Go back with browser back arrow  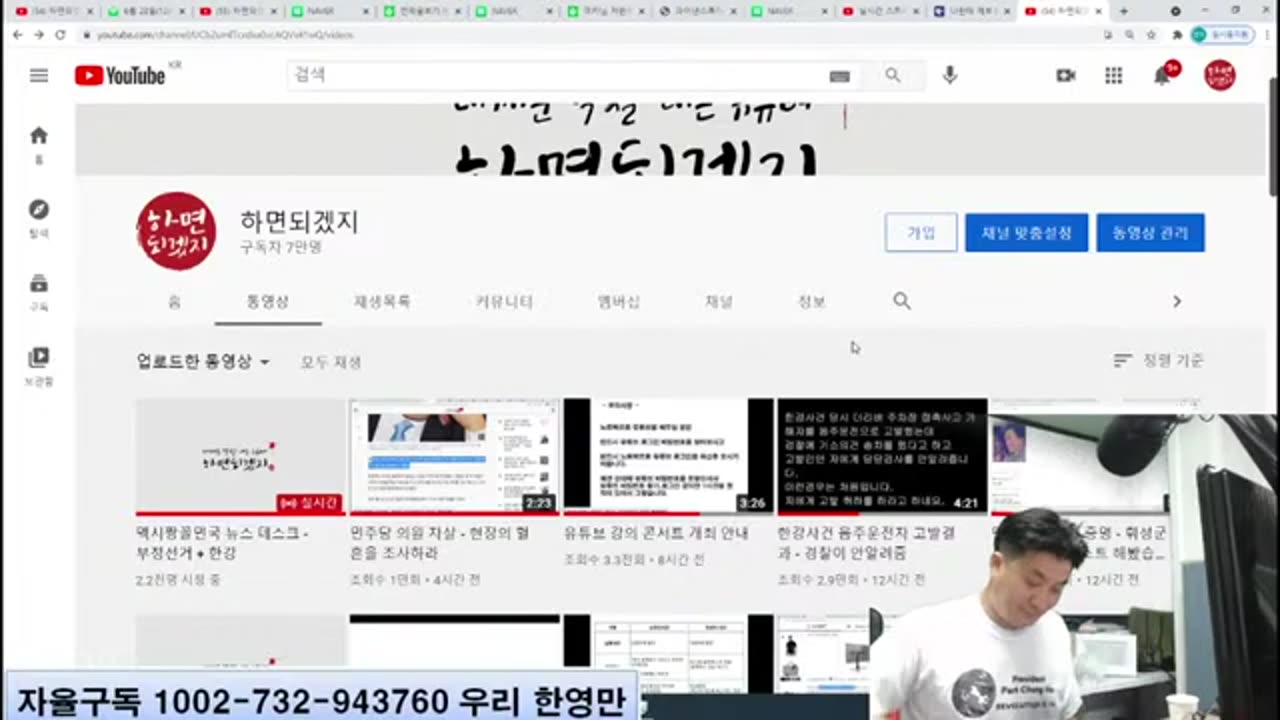click(x=17, y=34)
